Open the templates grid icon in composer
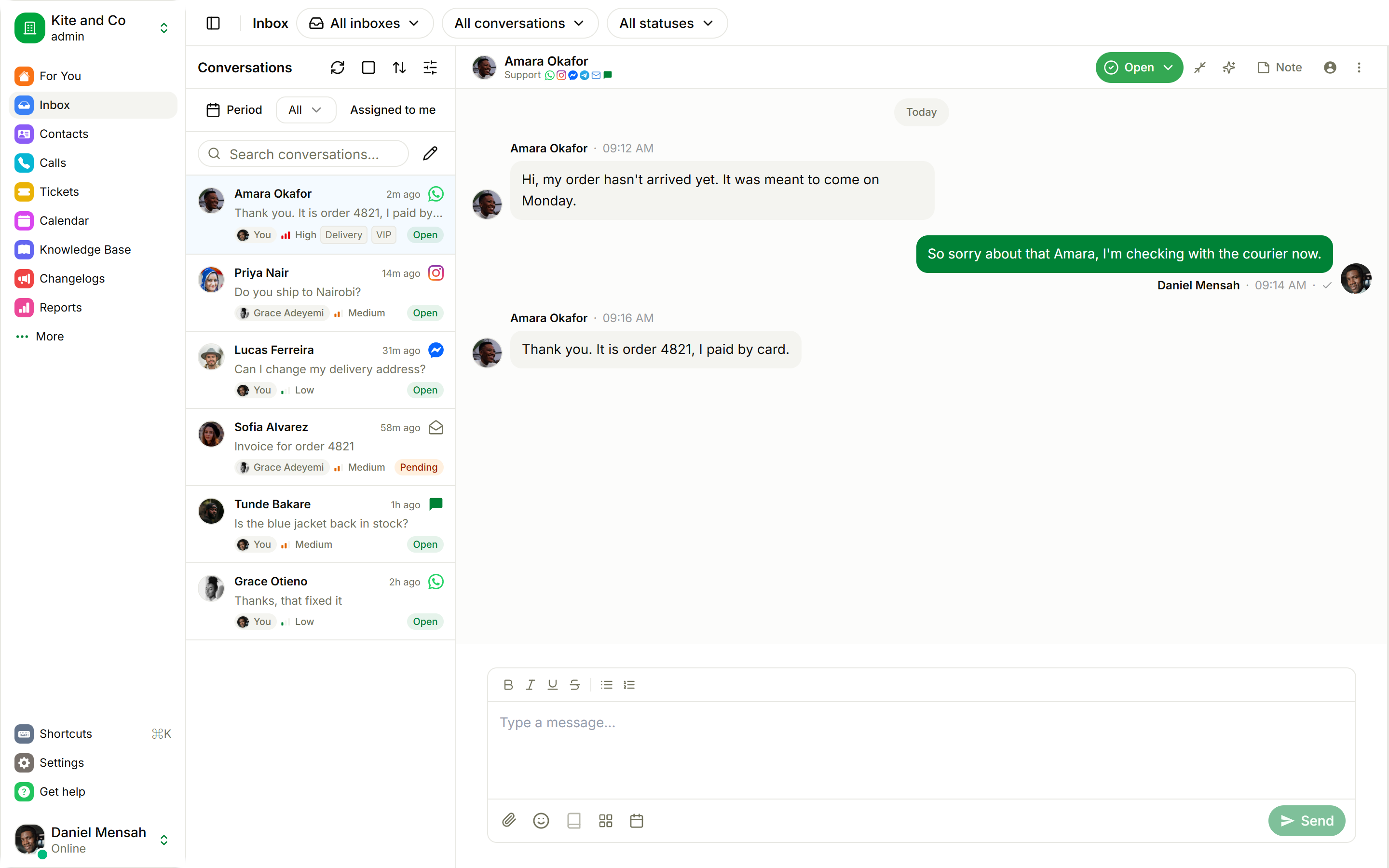The image size is (1389, 868). tap(606, 820)
